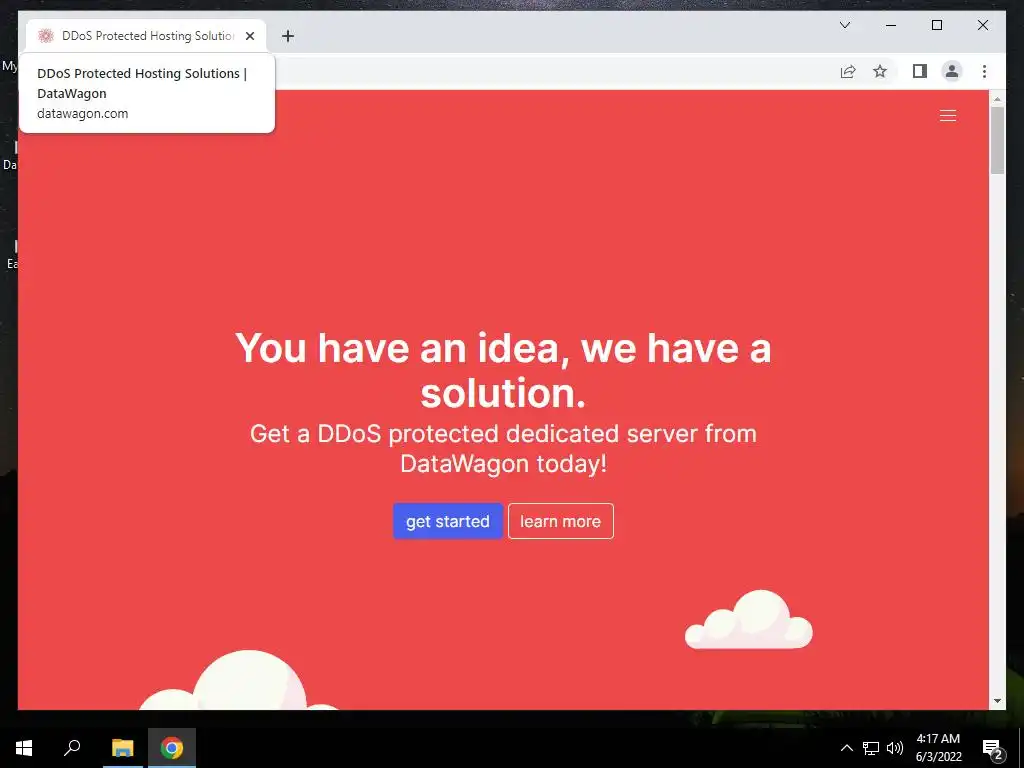Open the notification center with 2 alerts
This screenshot has width=1024, height=768.
tap(993, 749)
